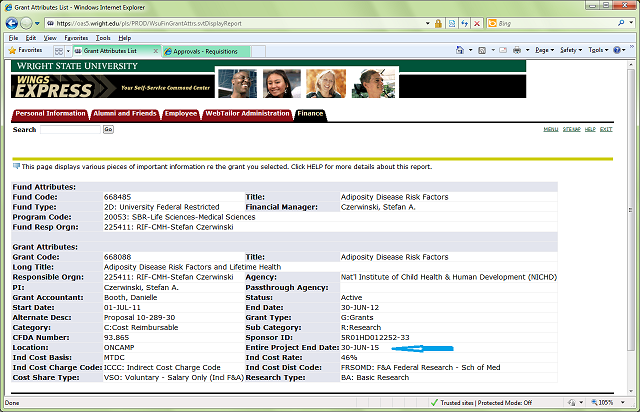Click the vertical scrollbar up arrow
Viewport: 640px width, 412px height.
click(631, 65)
